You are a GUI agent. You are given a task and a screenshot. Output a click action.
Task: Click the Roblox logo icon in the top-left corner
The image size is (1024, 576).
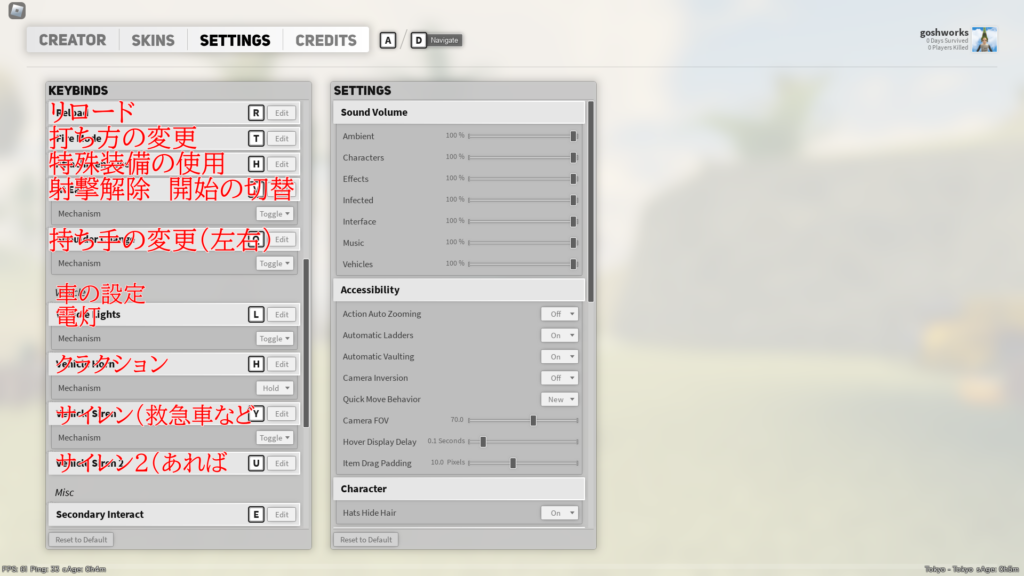[13, 11]
